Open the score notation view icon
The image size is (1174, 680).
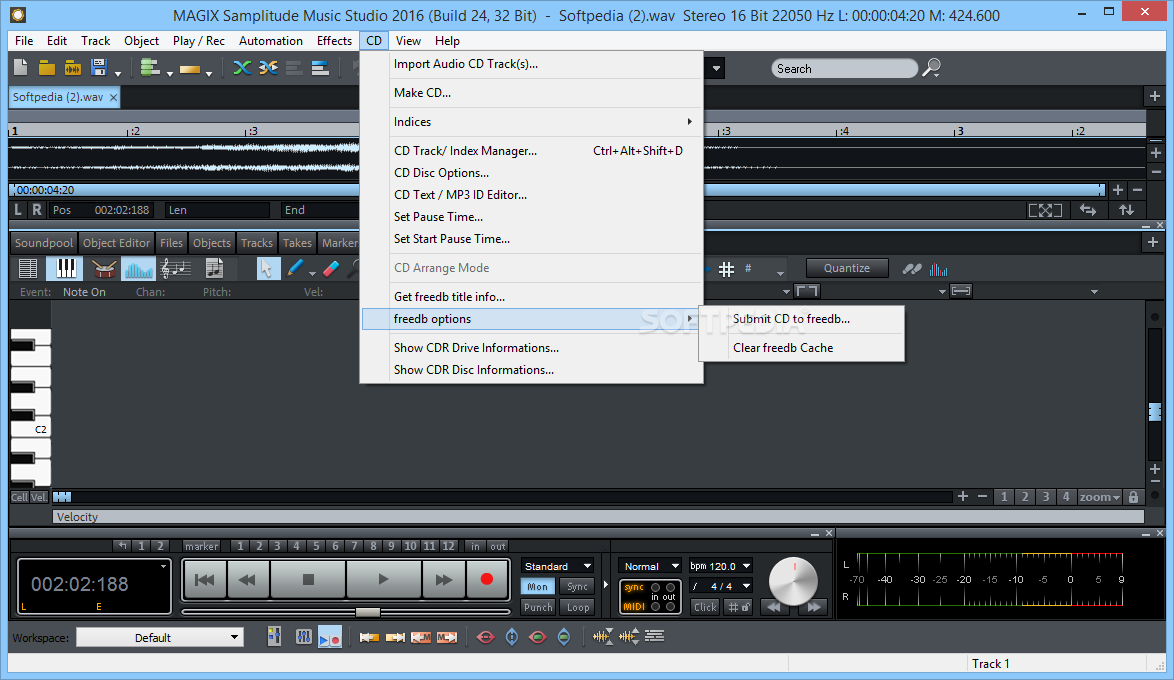tap(176, 268)
